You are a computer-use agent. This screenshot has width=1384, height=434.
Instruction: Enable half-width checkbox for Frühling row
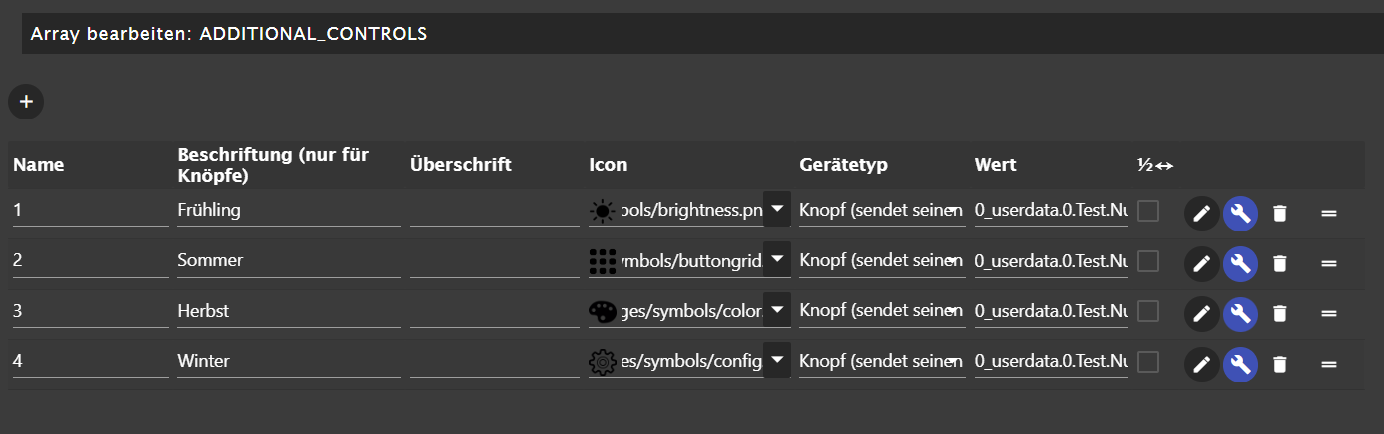(x=1148, y=210)
